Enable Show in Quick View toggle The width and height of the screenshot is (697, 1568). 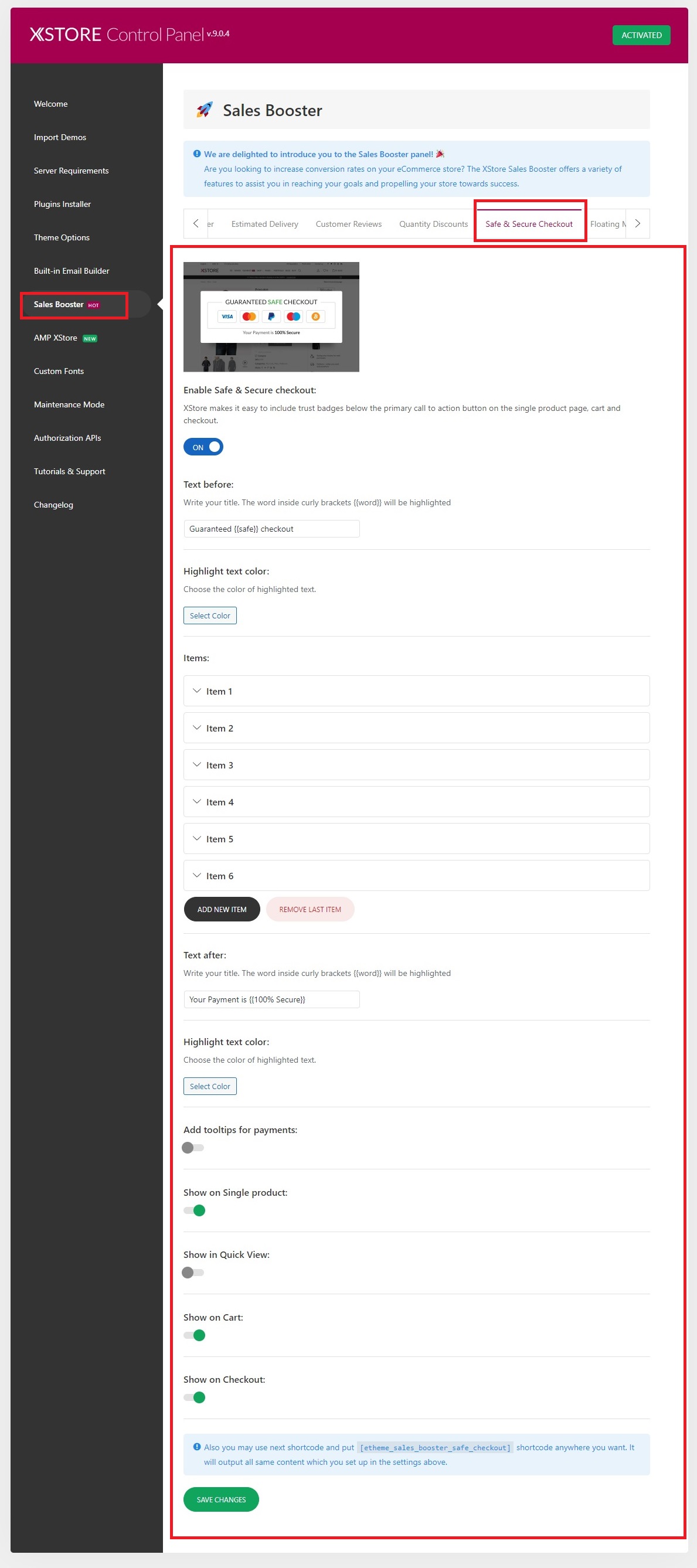click(193, 1272)
